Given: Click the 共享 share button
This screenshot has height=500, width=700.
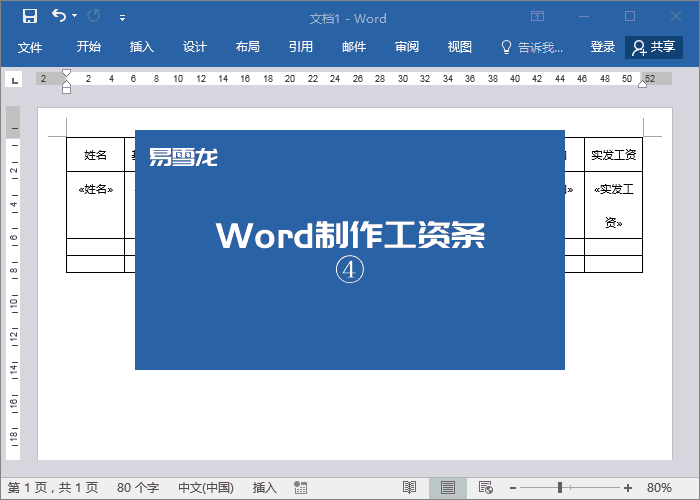Looking at the screenshot, I should pyautogui.click(x=654, y=47).
